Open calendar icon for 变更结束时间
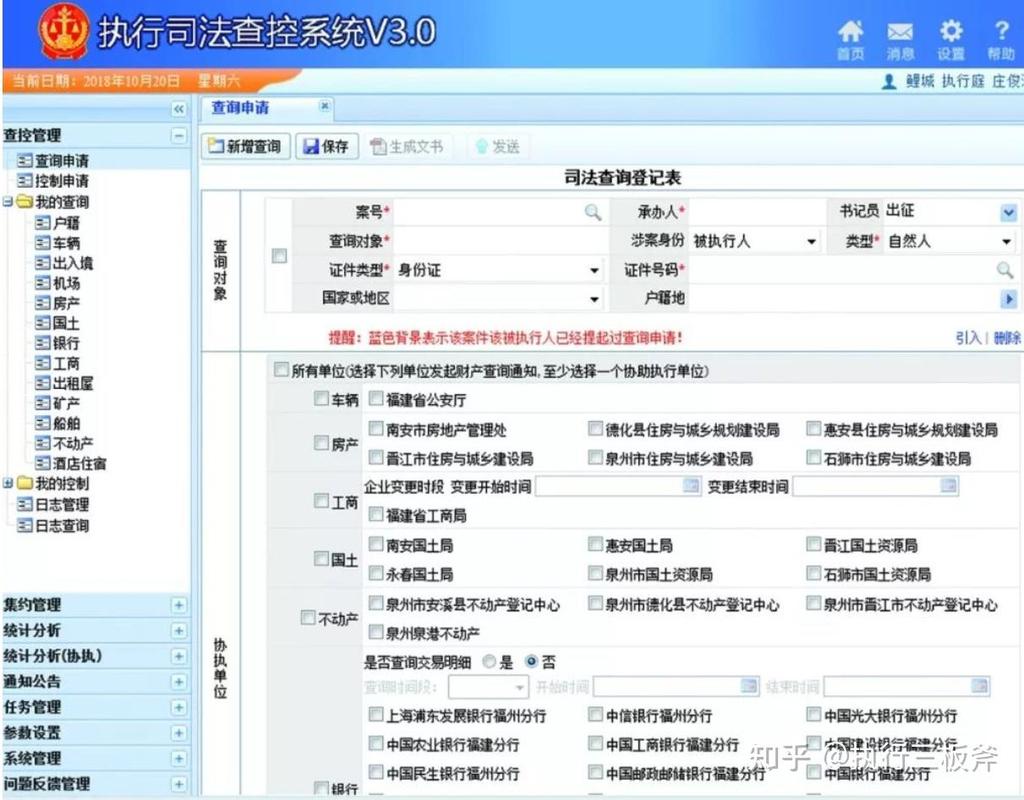 point(948,485)
